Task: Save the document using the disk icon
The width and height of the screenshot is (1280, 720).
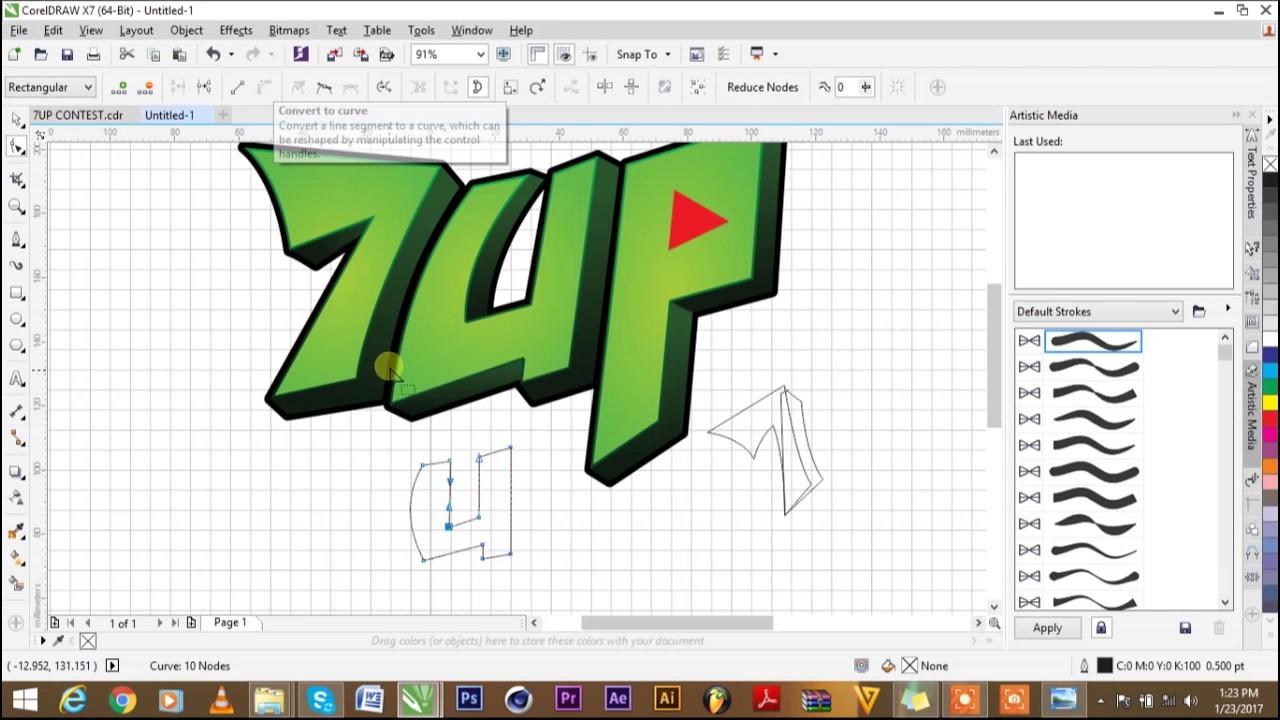Action: click(x=67, y=54)
